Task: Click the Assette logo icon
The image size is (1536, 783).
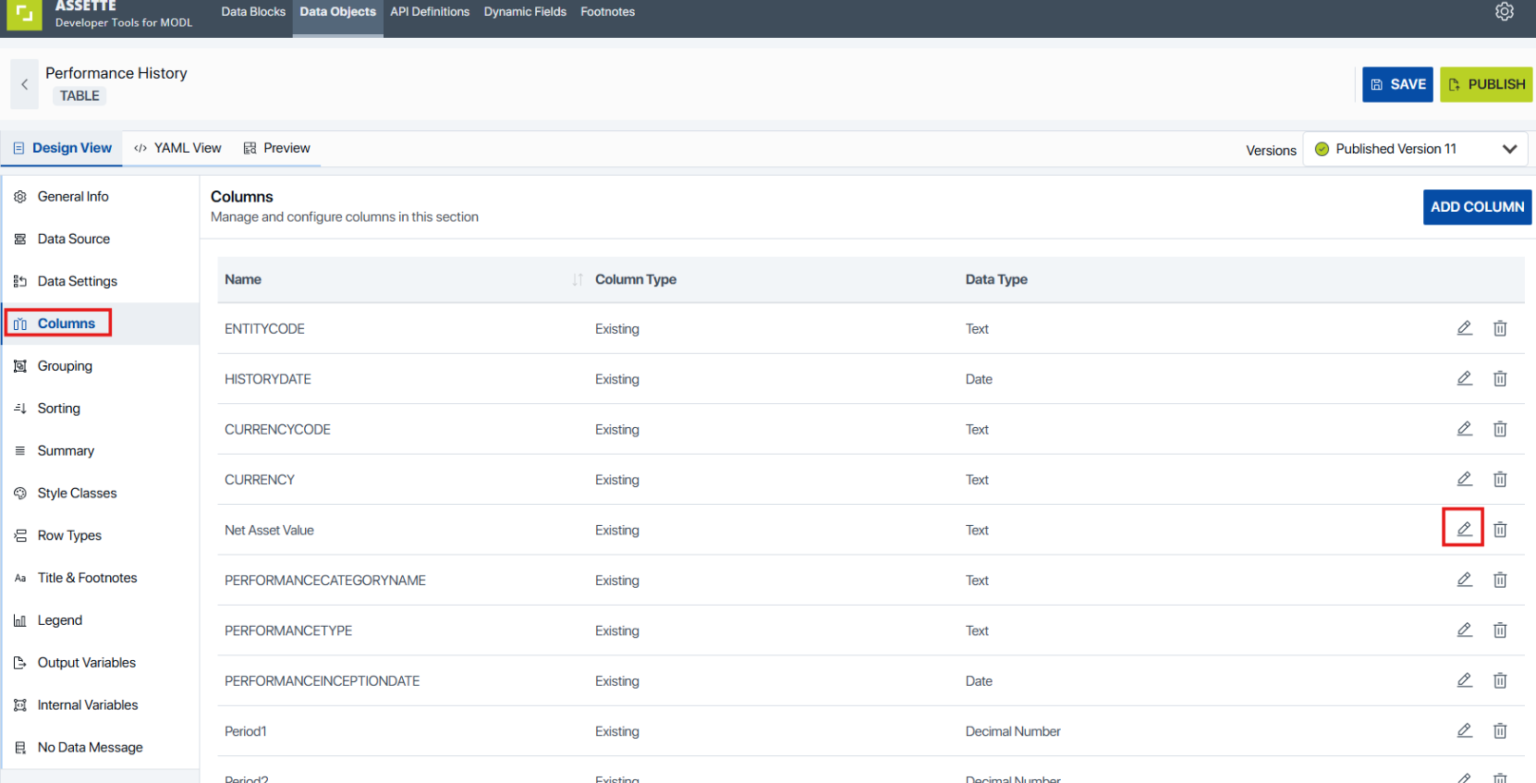Action: [24, 13]
